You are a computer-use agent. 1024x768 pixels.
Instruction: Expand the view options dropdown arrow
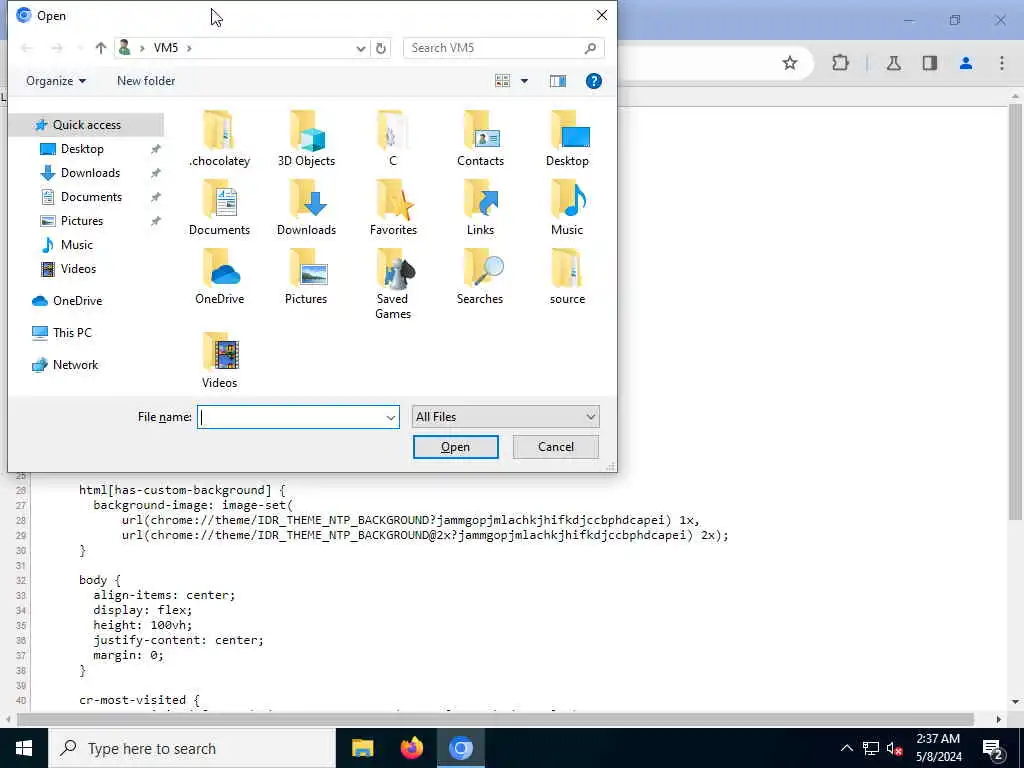[524, 81]
